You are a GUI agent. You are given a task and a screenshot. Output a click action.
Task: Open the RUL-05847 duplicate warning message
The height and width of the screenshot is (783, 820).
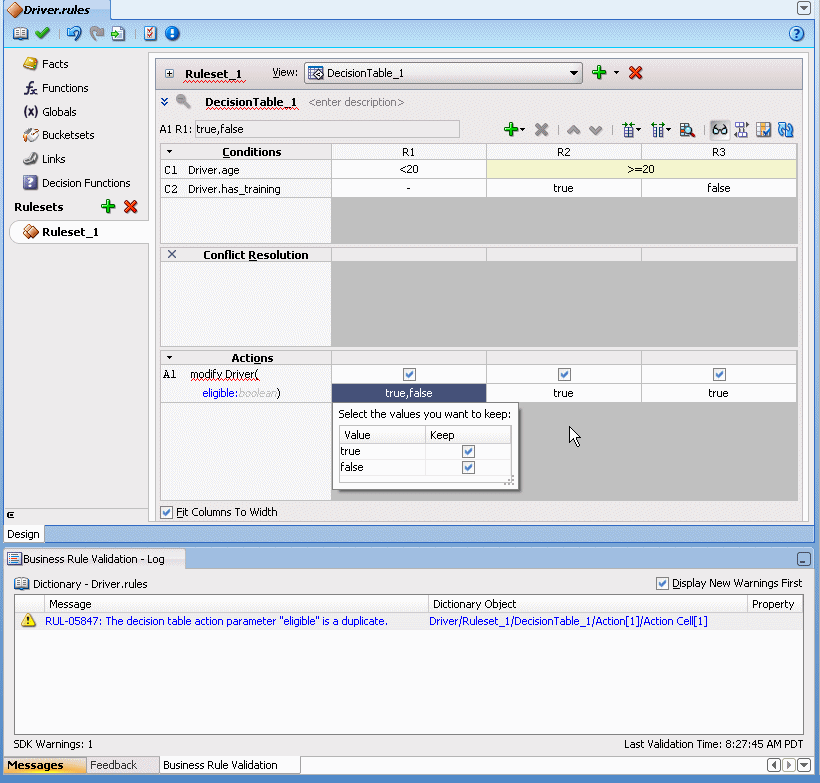(216, 621)
